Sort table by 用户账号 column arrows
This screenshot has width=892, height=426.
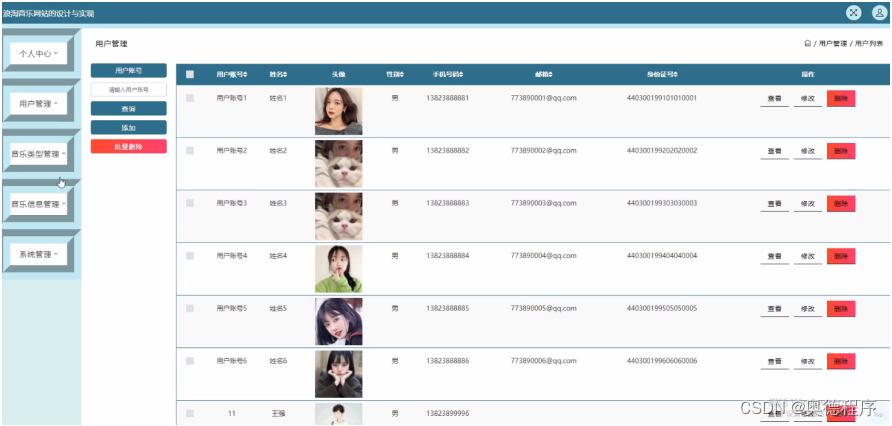click(x=246, y=75)
